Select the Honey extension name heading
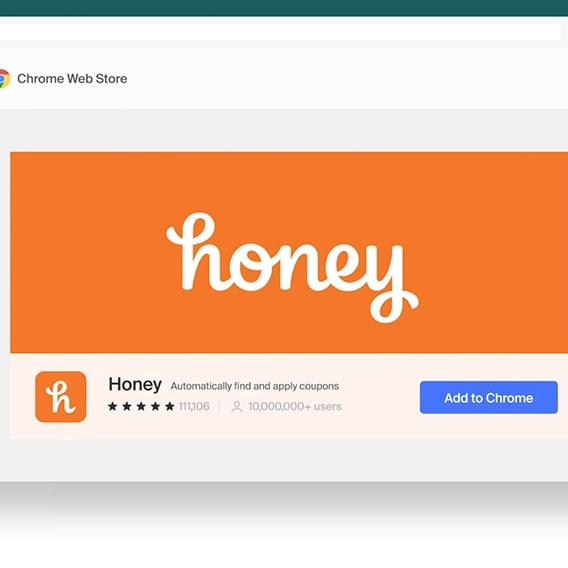This screenshot has height=568, width=568. (x=135, y=384)
